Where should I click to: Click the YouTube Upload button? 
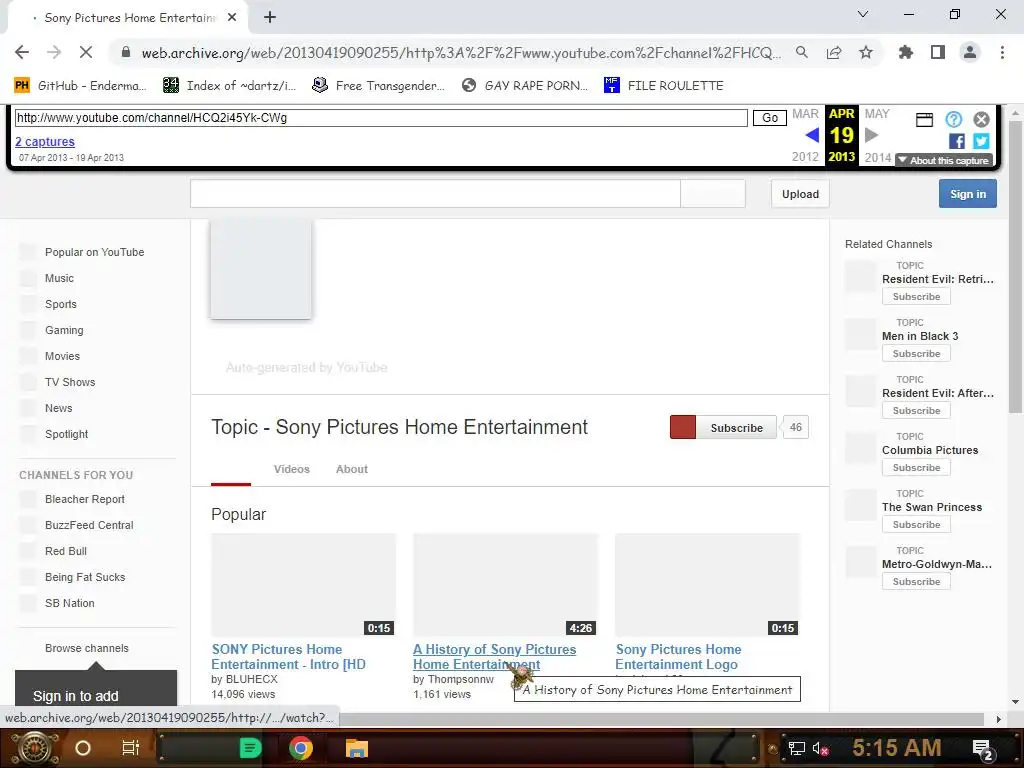(800, 194)
